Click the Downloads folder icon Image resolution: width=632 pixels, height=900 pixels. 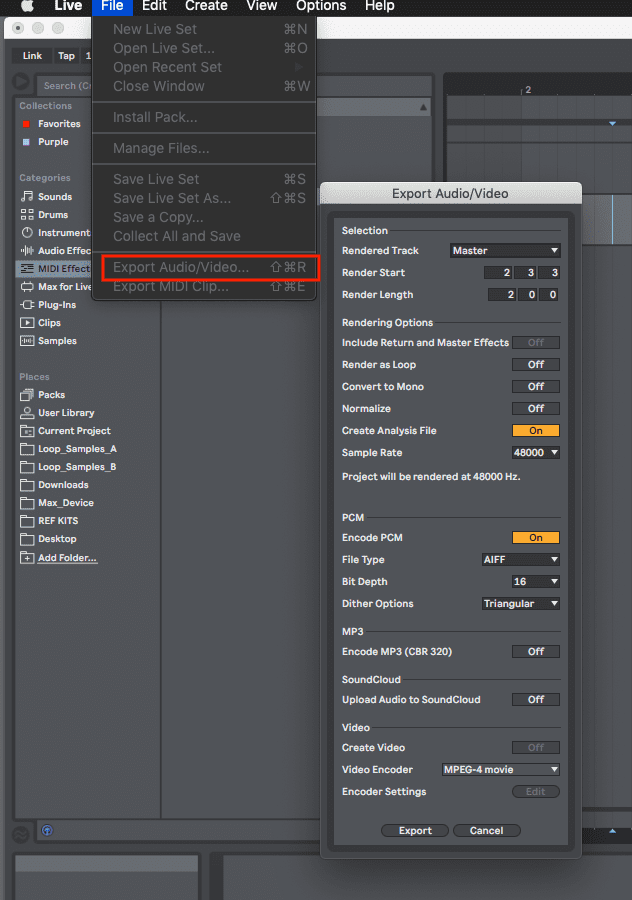pos(27,485)
